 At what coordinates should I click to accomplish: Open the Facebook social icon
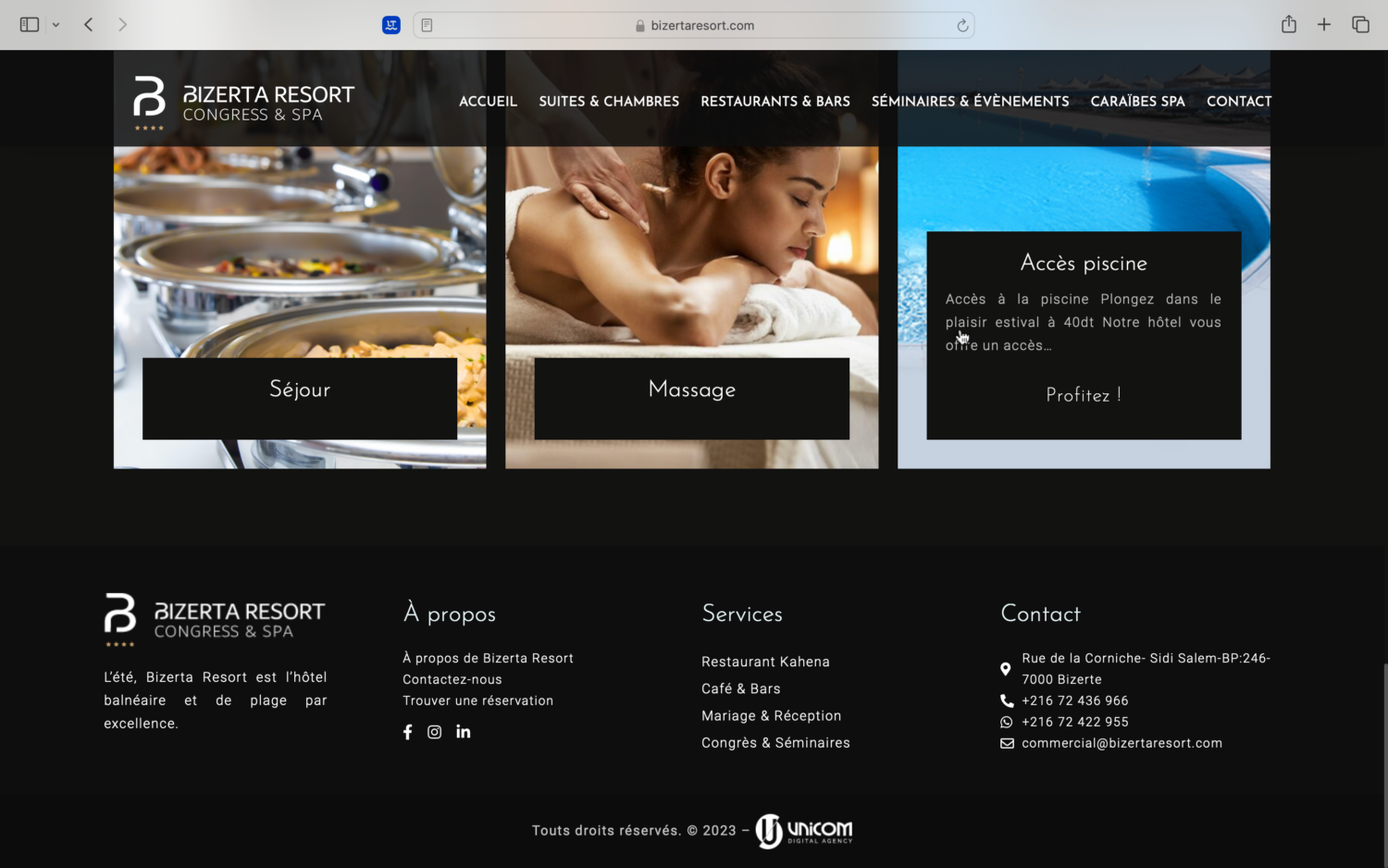point(407,732)
